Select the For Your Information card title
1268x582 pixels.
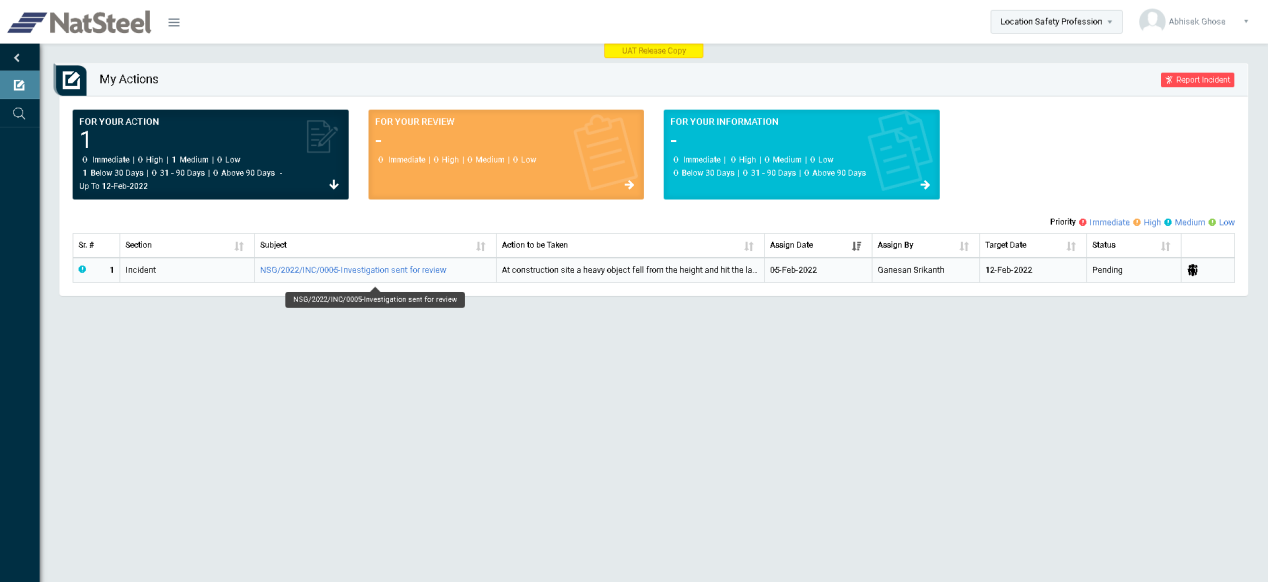pyautogui.click(x=724, y=122)
